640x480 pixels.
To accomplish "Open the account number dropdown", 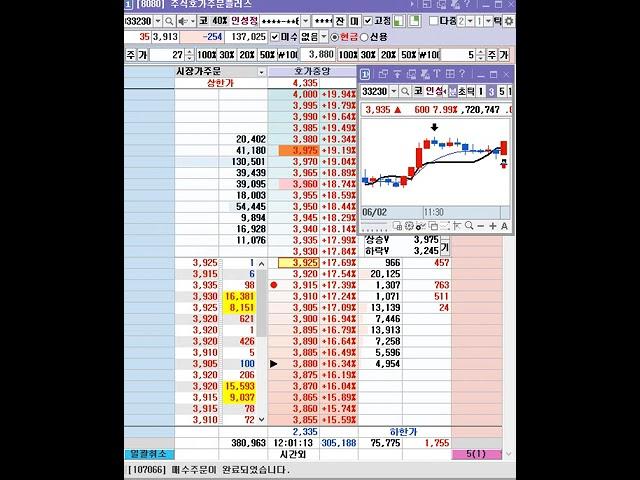I will tap(305, 21).
